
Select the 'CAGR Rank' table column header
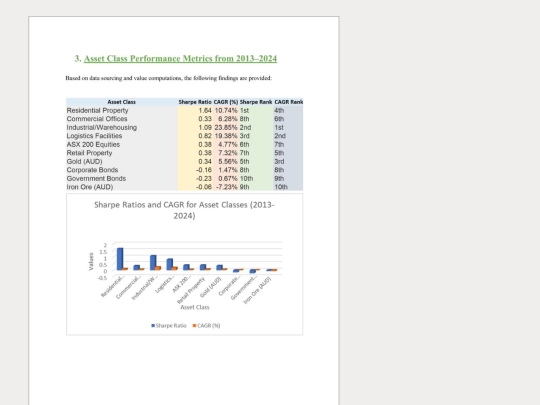point(289,102)
